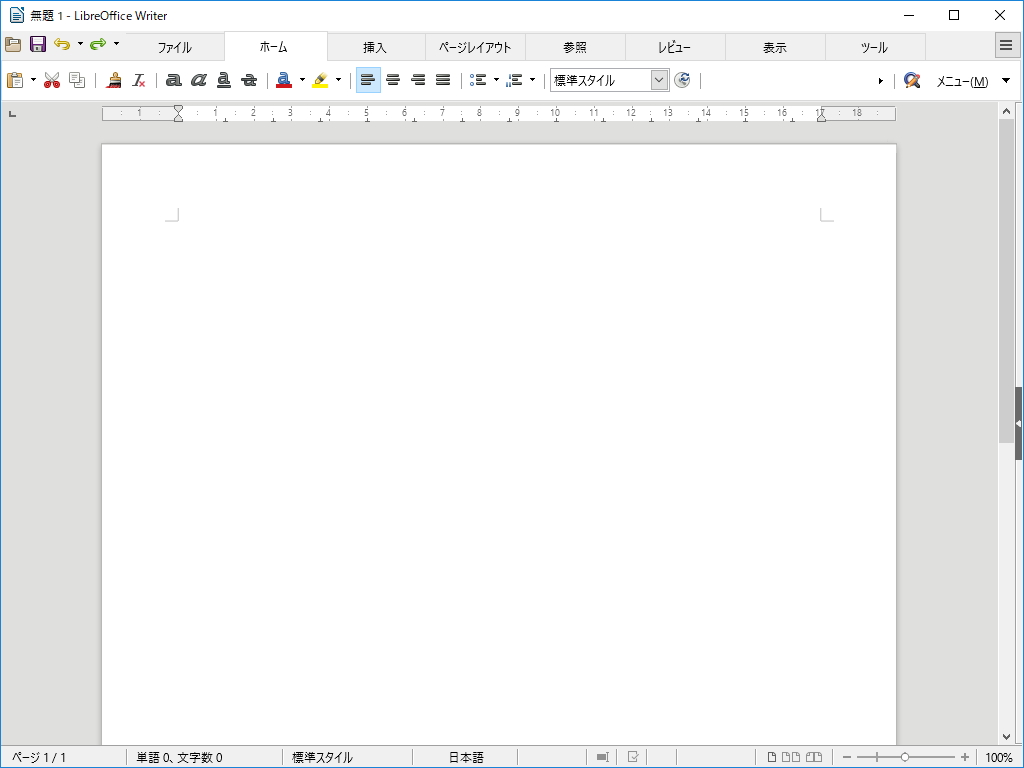The height and width of the screenshot is (768, 1024).
Task: Toggle the numbered list
Action: tap(515, 80)
